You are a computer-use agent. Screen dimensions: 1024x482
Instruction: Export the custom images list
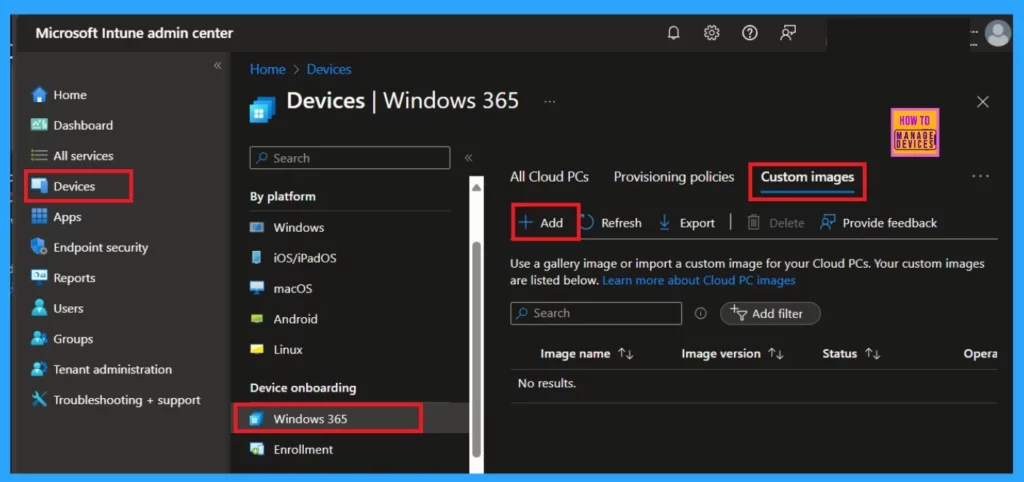pyautogui.click(x=686, y=223)
